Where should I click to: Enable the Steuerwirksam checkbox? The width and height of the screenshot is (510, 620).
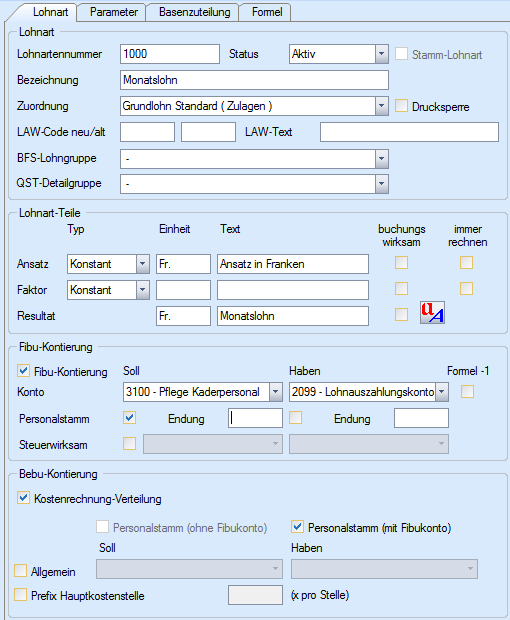(130, 444)
